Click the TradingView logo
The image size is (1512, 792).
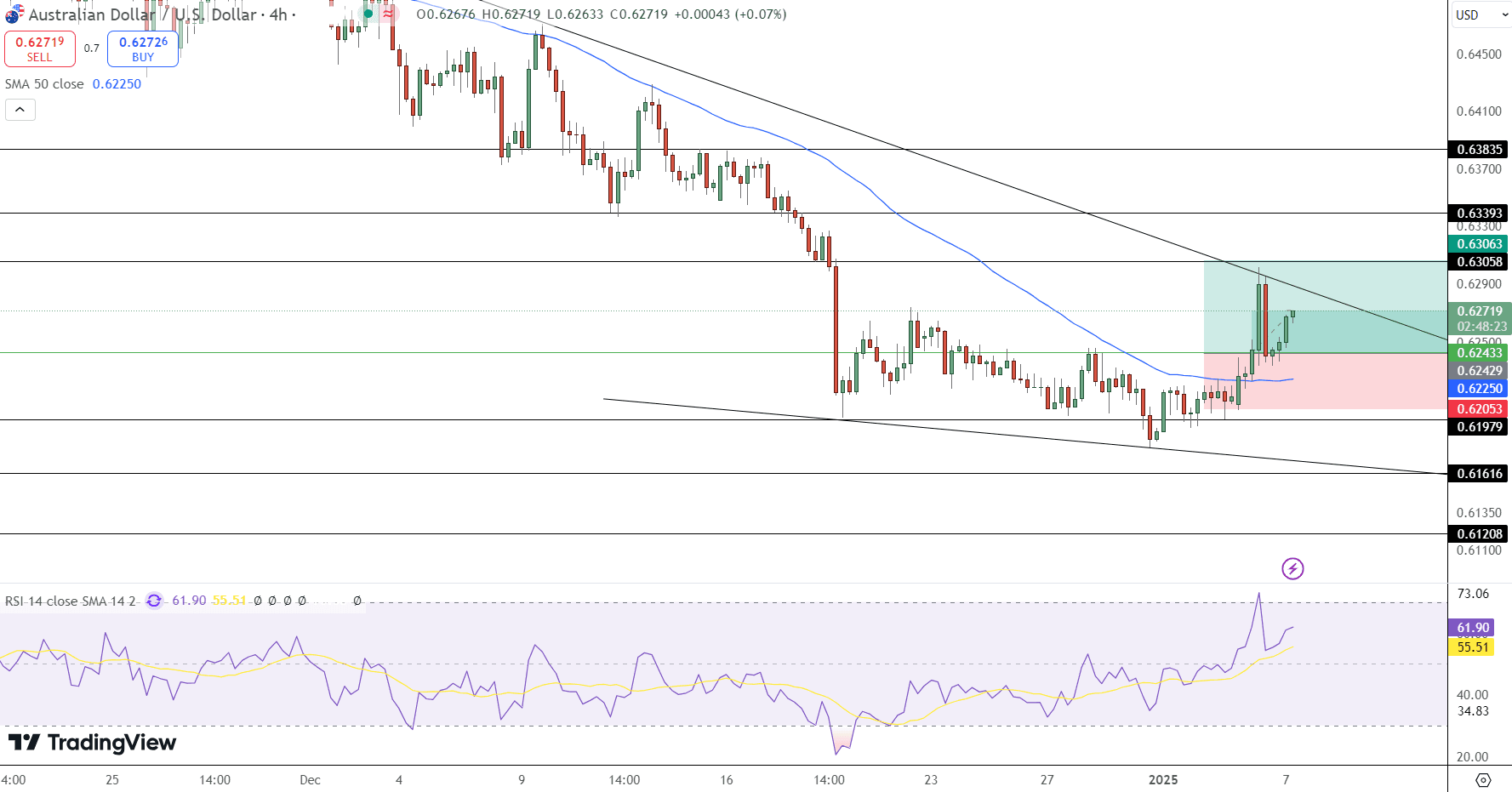pyautogui.click(x=92, y=743)
